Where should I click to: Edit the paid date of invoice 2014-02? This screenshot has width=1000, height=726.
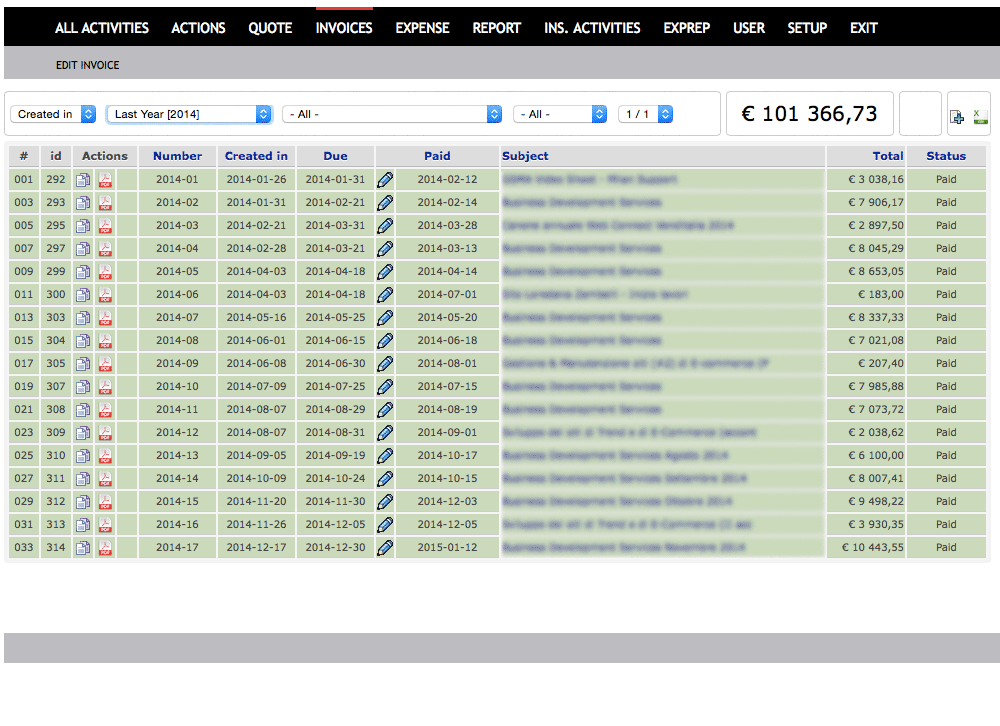385,203
